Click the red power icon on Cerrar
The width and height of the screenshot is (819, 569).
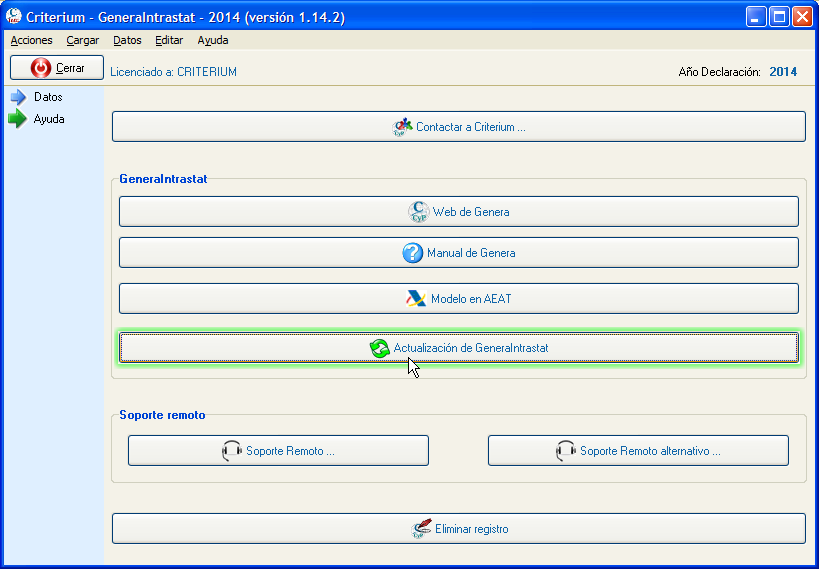41,68
